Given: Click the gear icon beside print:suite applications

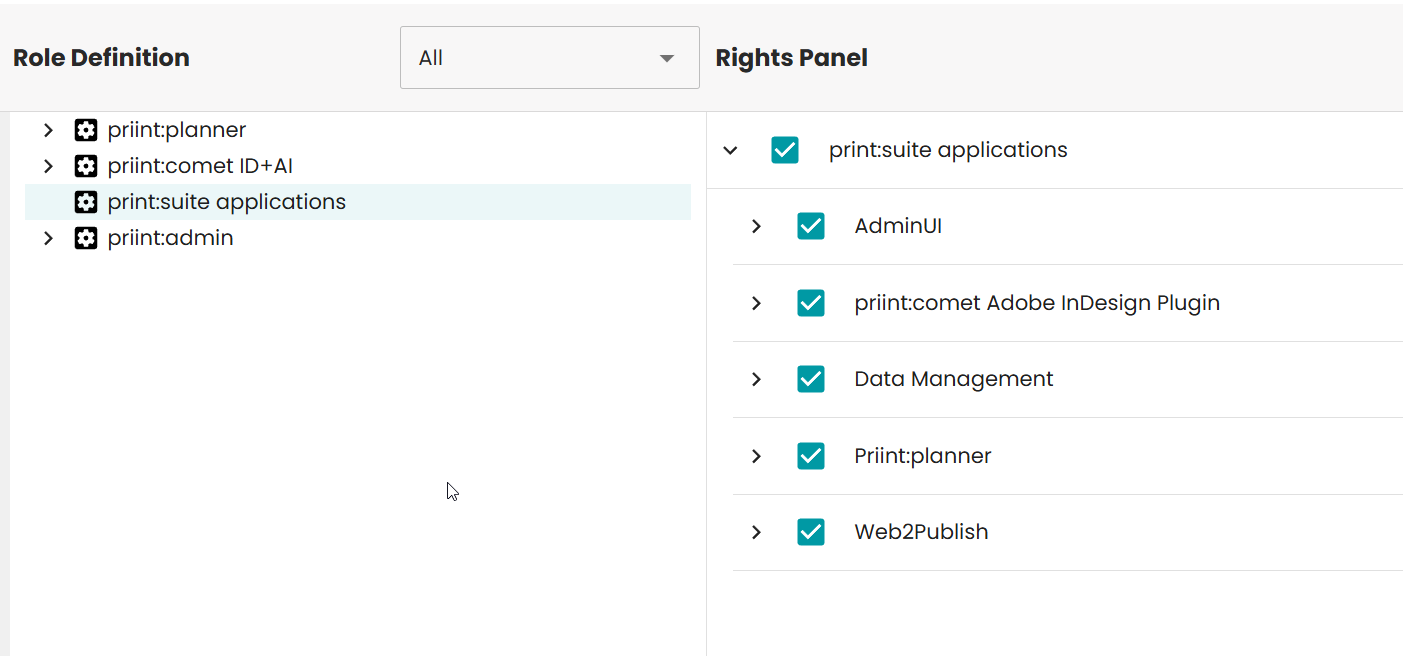Looking at the screenshot, I should click(x=86, y=202).
